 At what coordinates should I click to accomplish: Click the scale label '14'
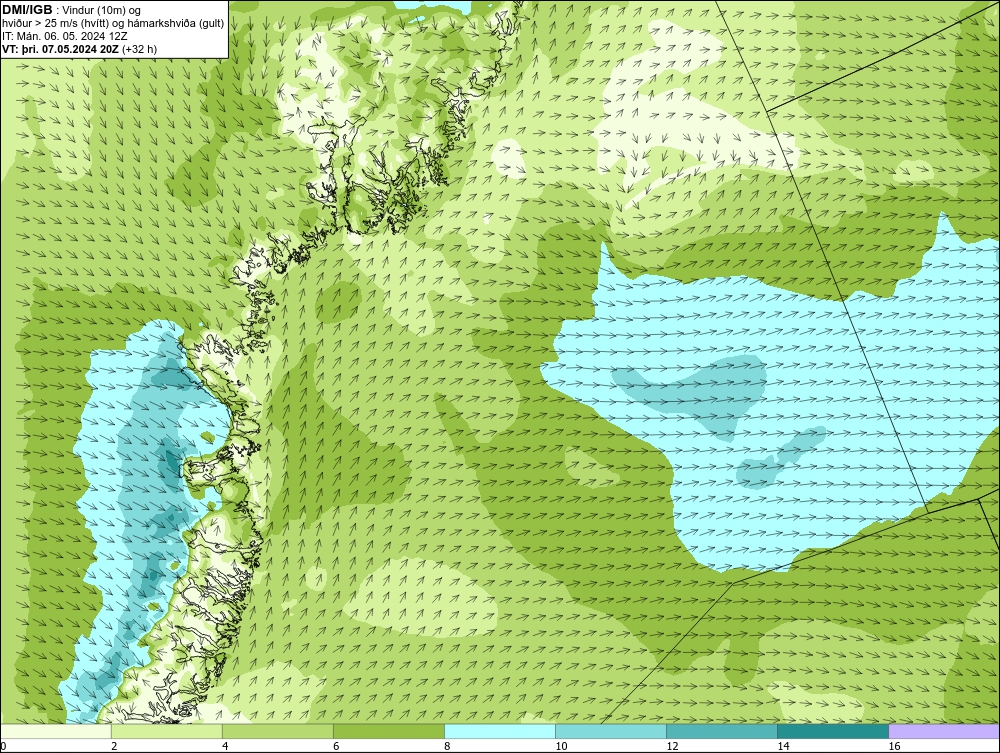783,746
